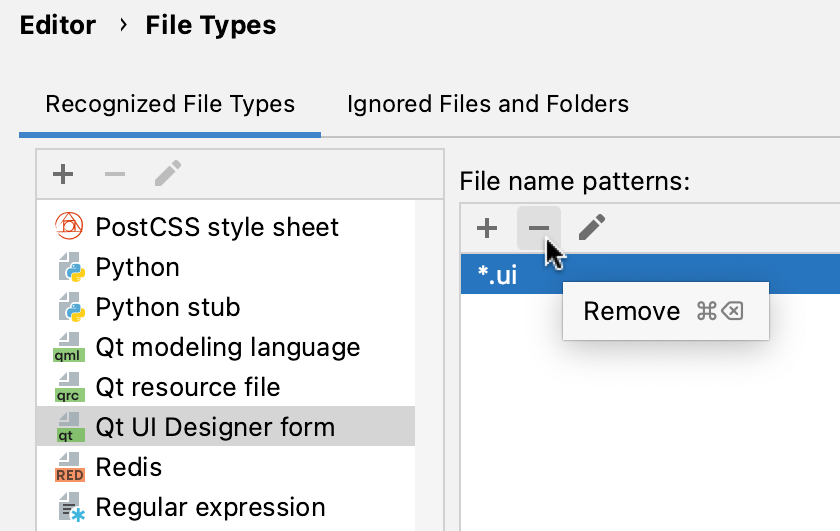
Task: Click the Regular expression file icon
Action: [x=70, y=508]
